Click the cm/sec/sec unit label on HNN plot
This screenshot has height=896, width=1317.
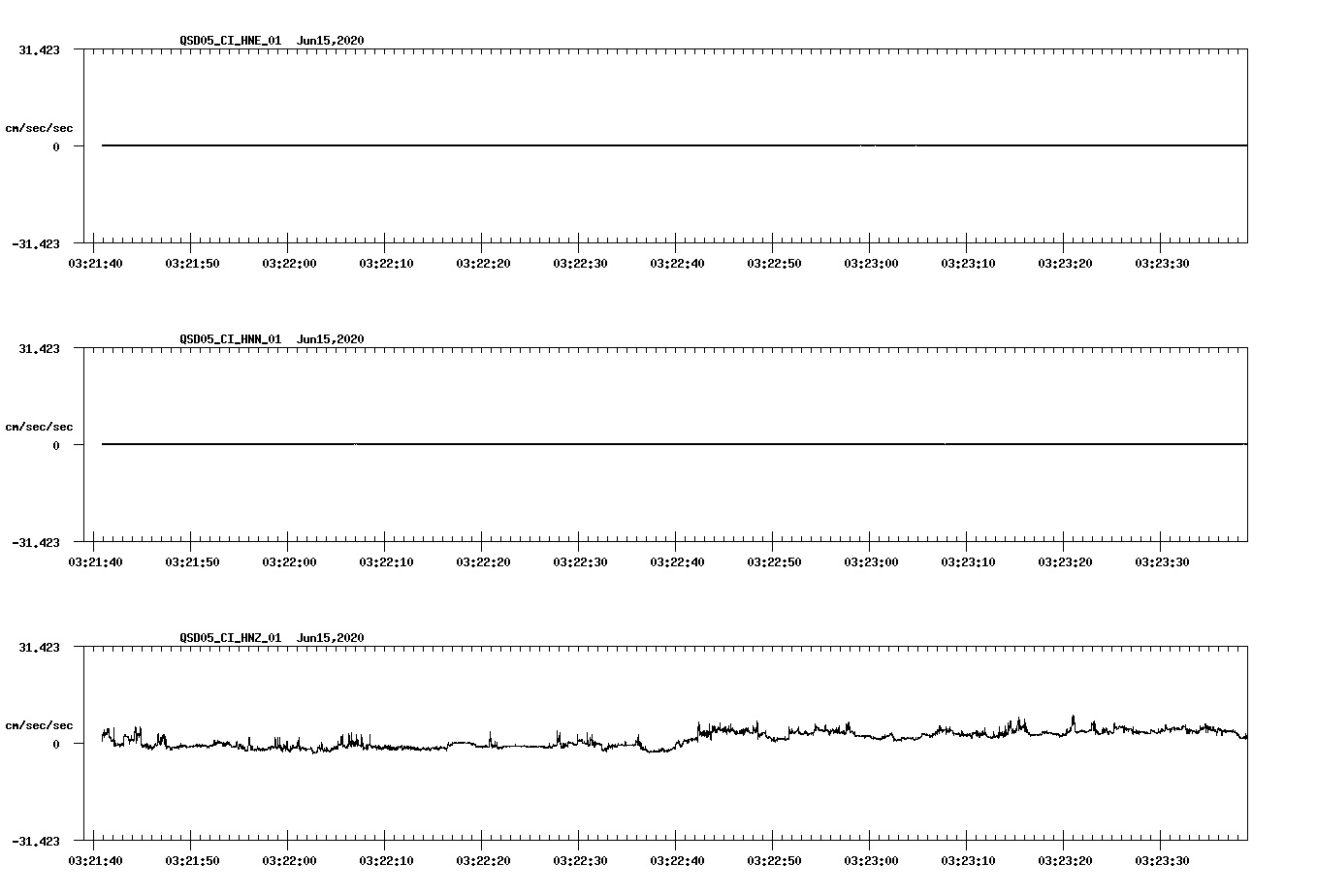click(39, 427)
